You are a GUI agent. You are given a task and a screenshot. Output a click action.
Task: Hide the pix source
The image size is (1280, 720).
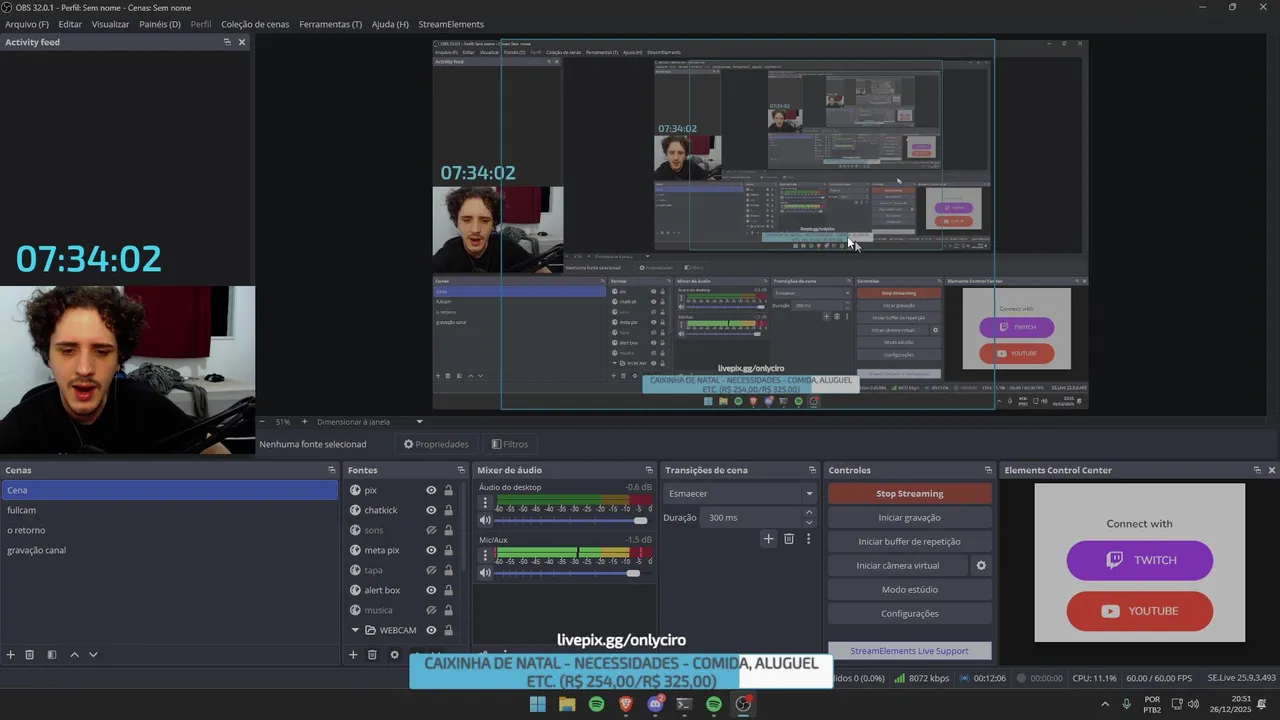coord(431,490)
